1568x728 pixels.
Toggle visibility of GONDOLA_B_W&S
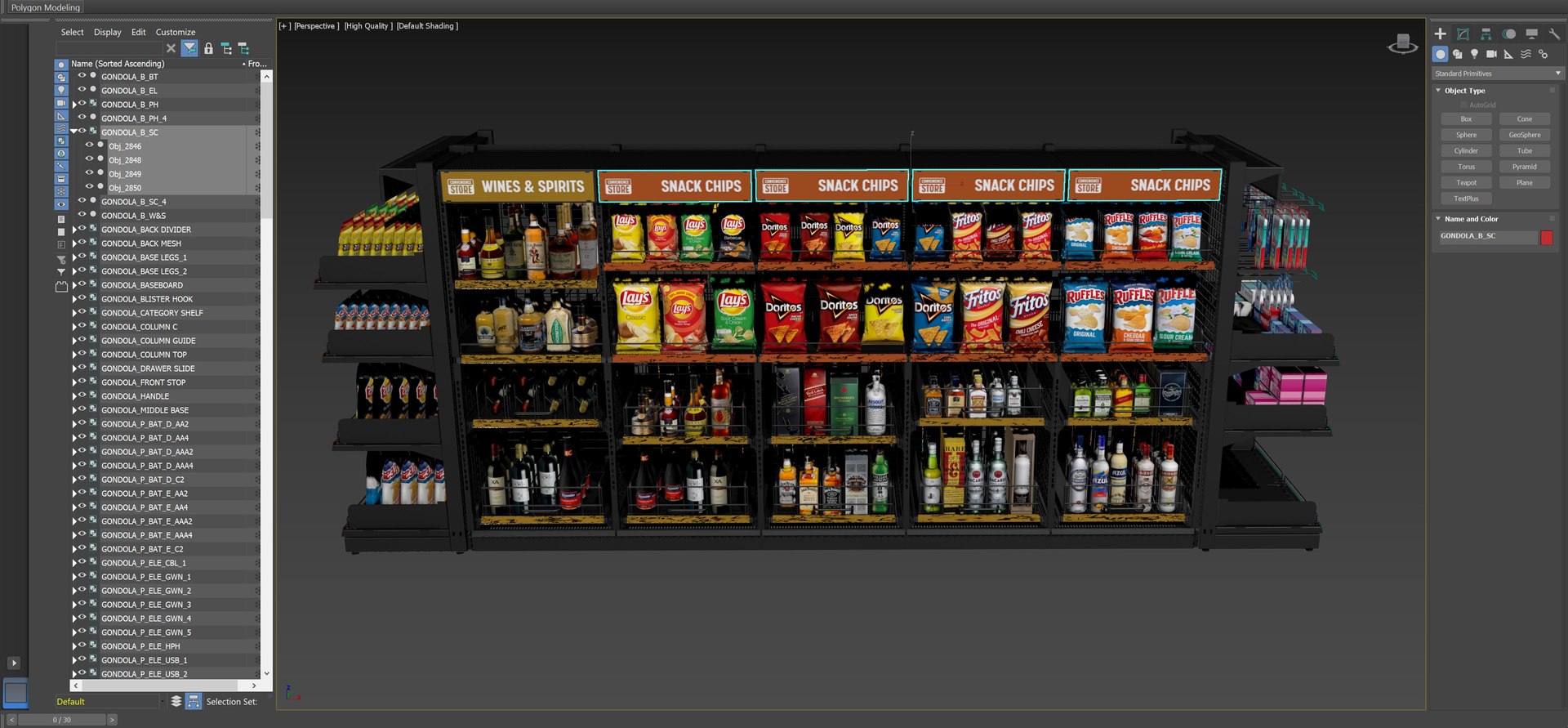click(x=82, y=215)
